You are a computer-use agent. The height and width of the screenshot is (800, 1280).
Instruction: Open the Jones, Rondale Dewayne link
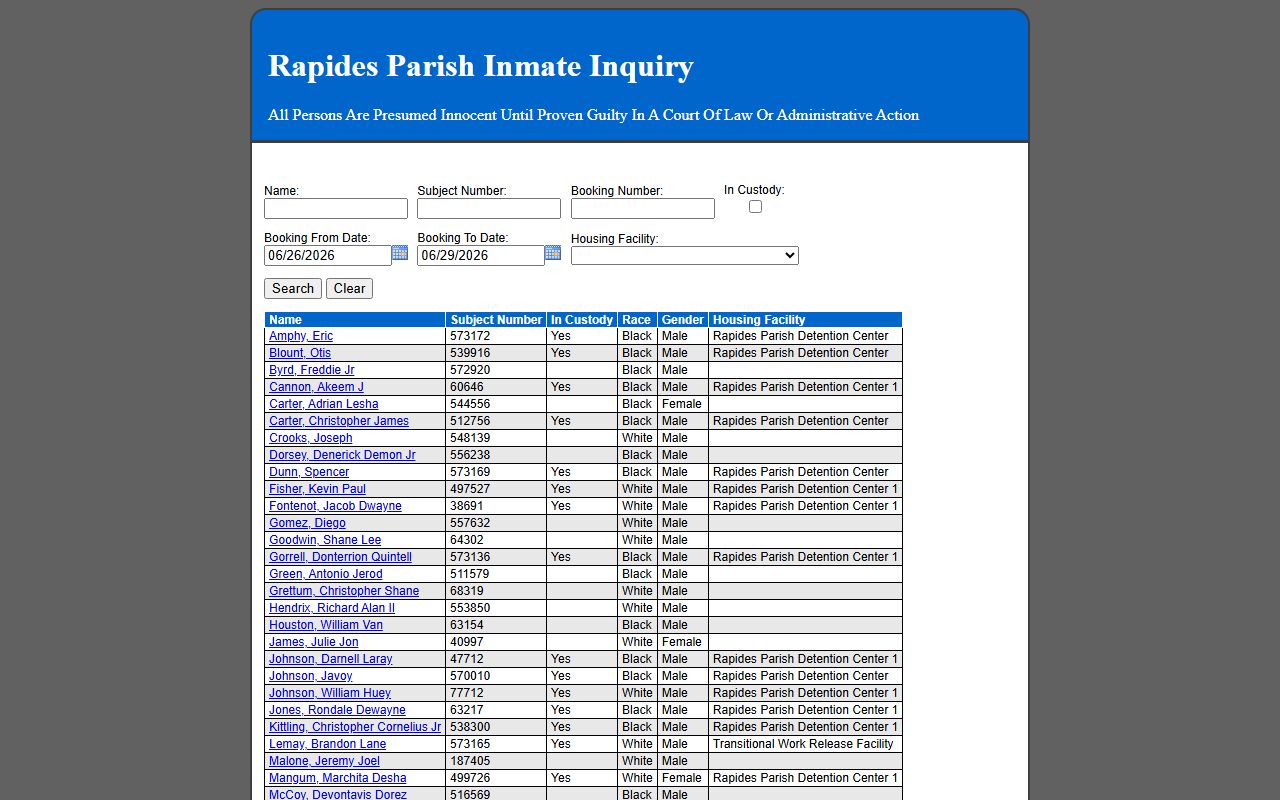point(337,710)
